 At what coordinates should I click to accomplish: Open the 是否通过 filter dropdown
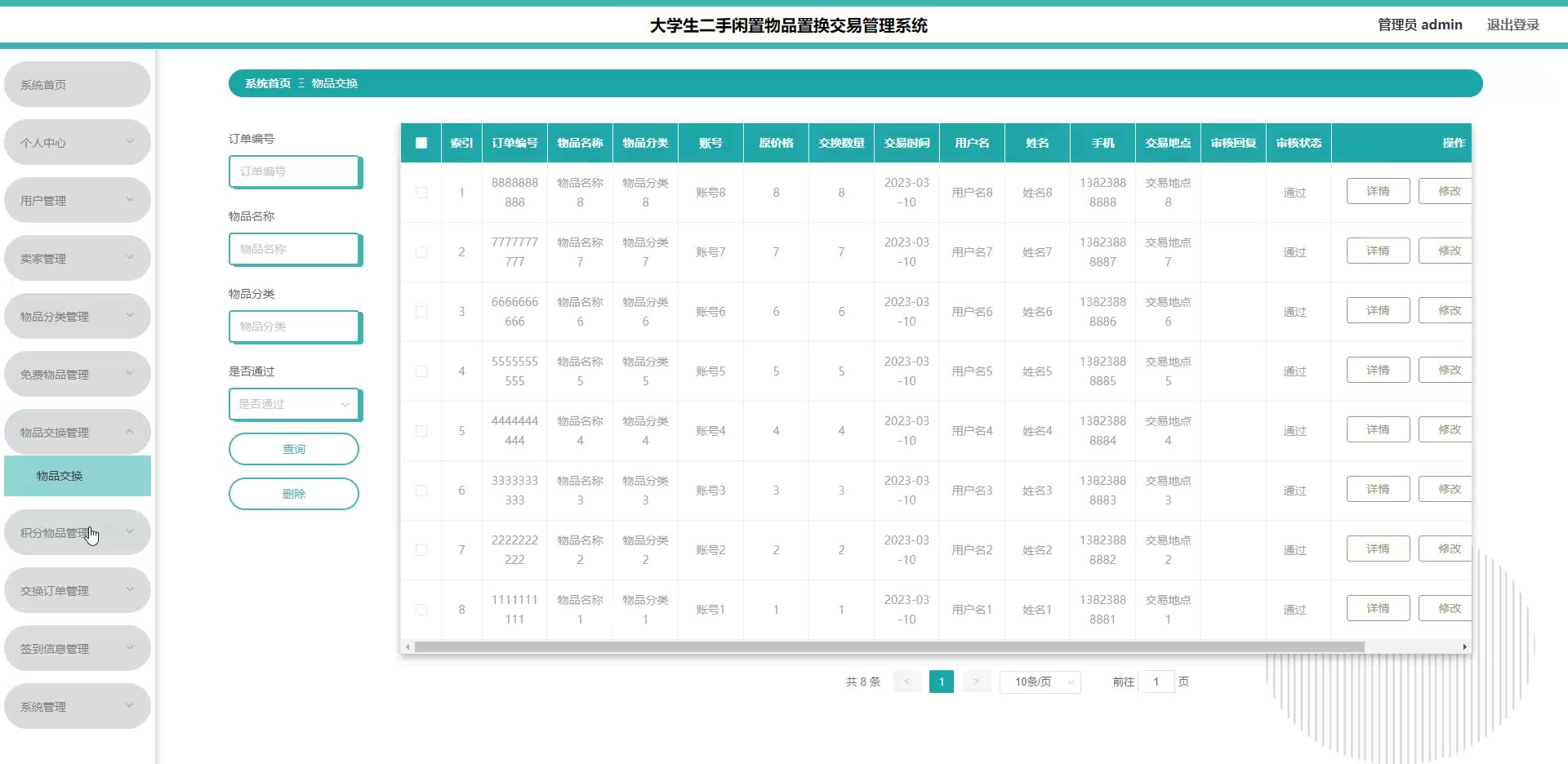[295, 404]
